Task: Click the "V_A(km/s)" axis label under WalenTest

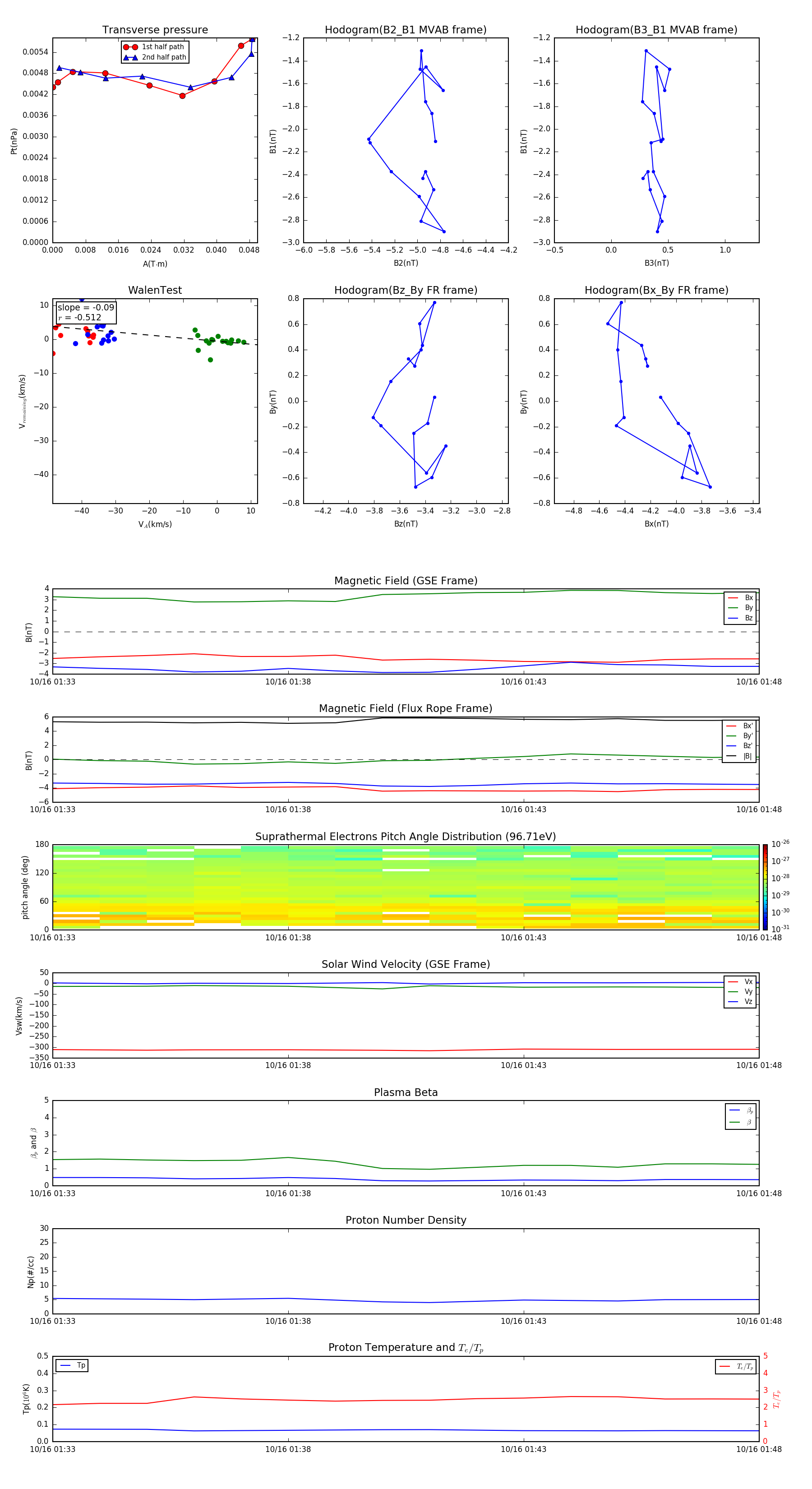Action: point(155,524)
